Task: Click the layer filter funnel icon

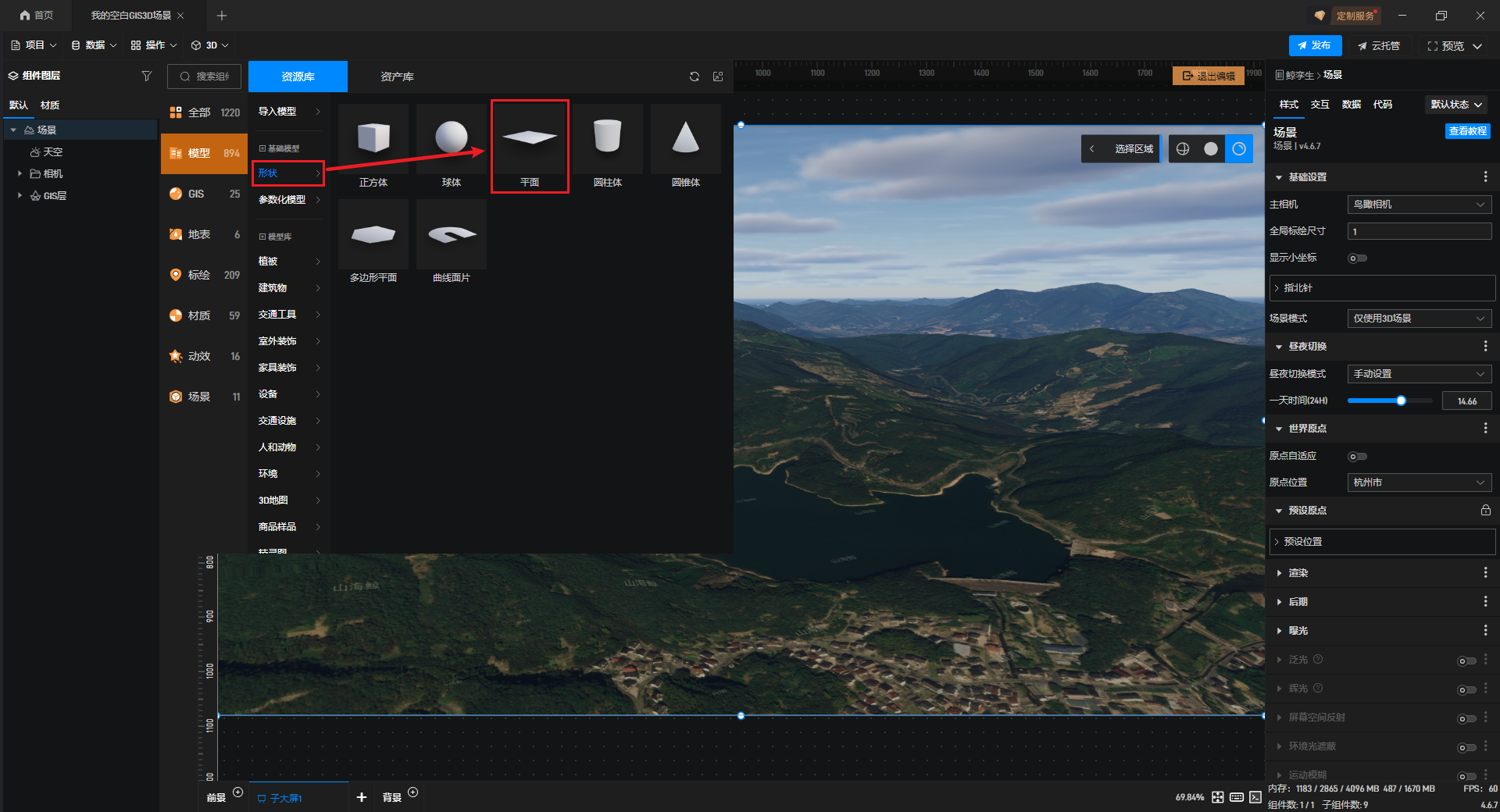Action: (x=146, y=76)
